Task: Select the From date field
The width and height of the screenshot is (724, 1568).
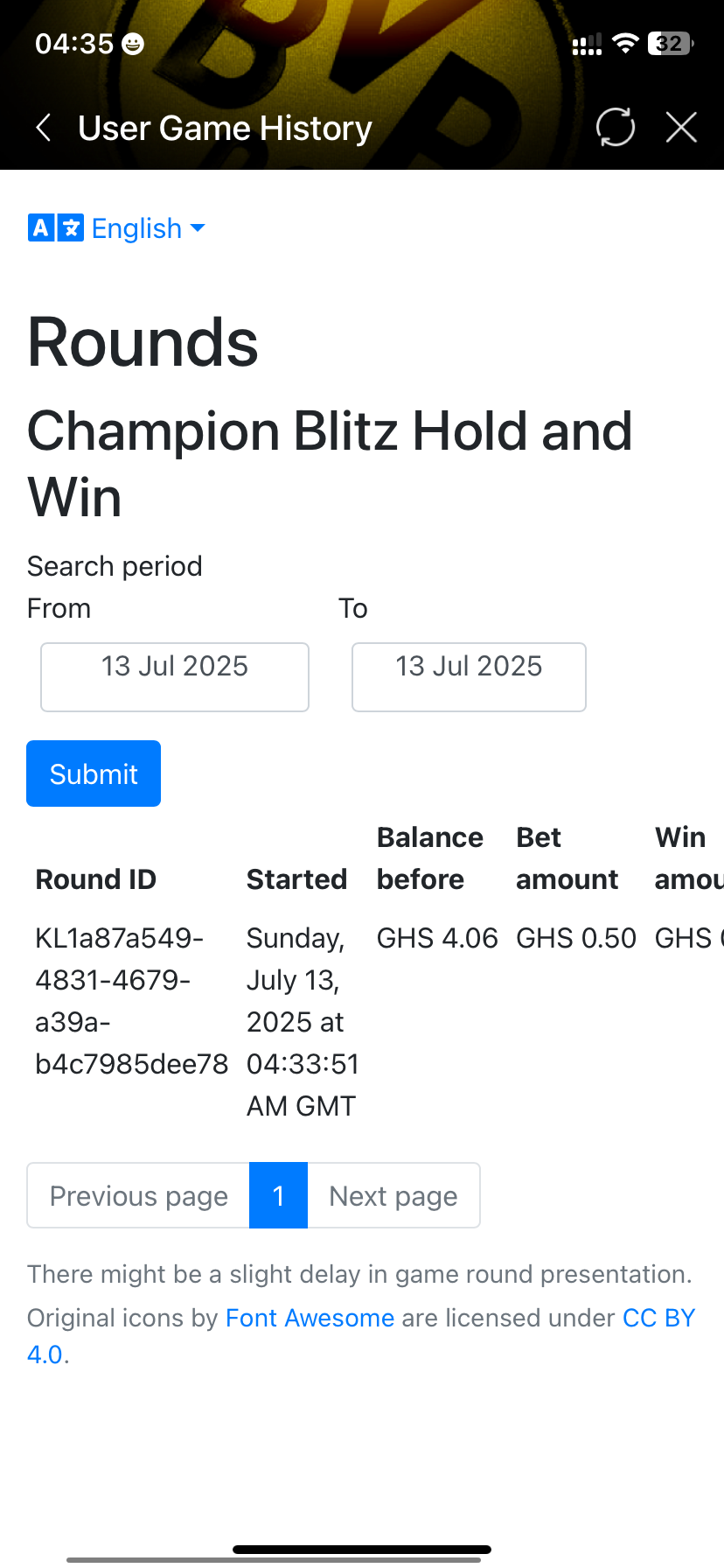Action: click(175, 677)
